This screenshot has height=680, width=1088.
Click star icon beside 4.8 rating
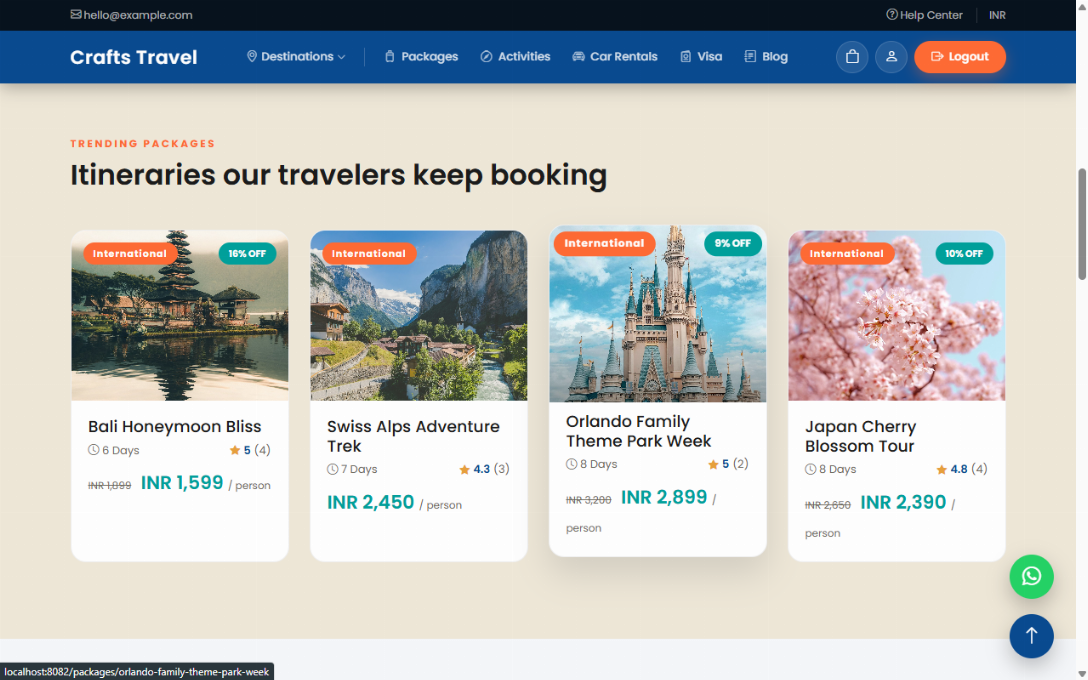[942, 470]
